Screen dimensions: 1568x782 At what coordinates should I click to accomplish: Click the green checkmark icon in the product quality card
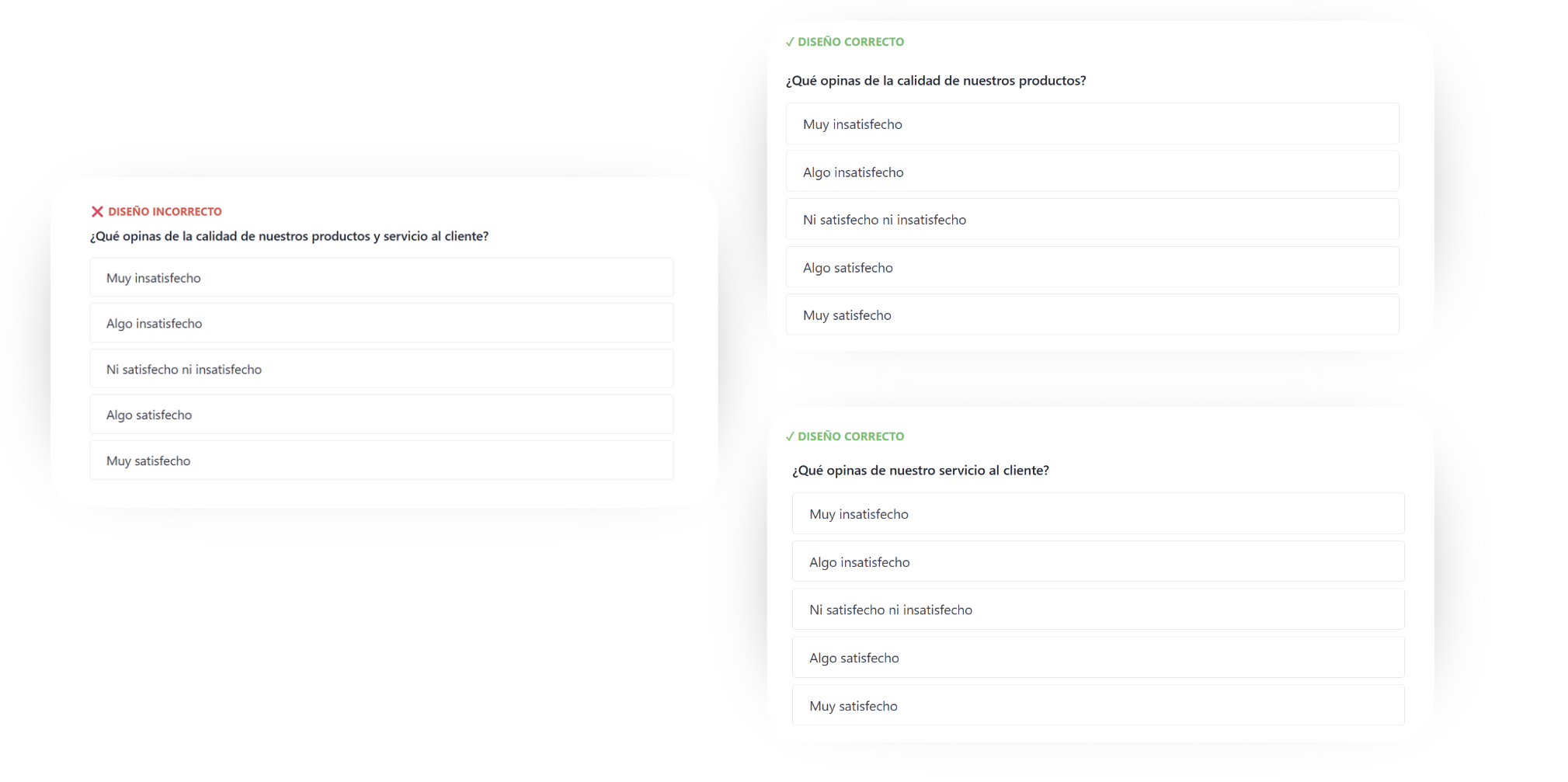click(790, 42)
